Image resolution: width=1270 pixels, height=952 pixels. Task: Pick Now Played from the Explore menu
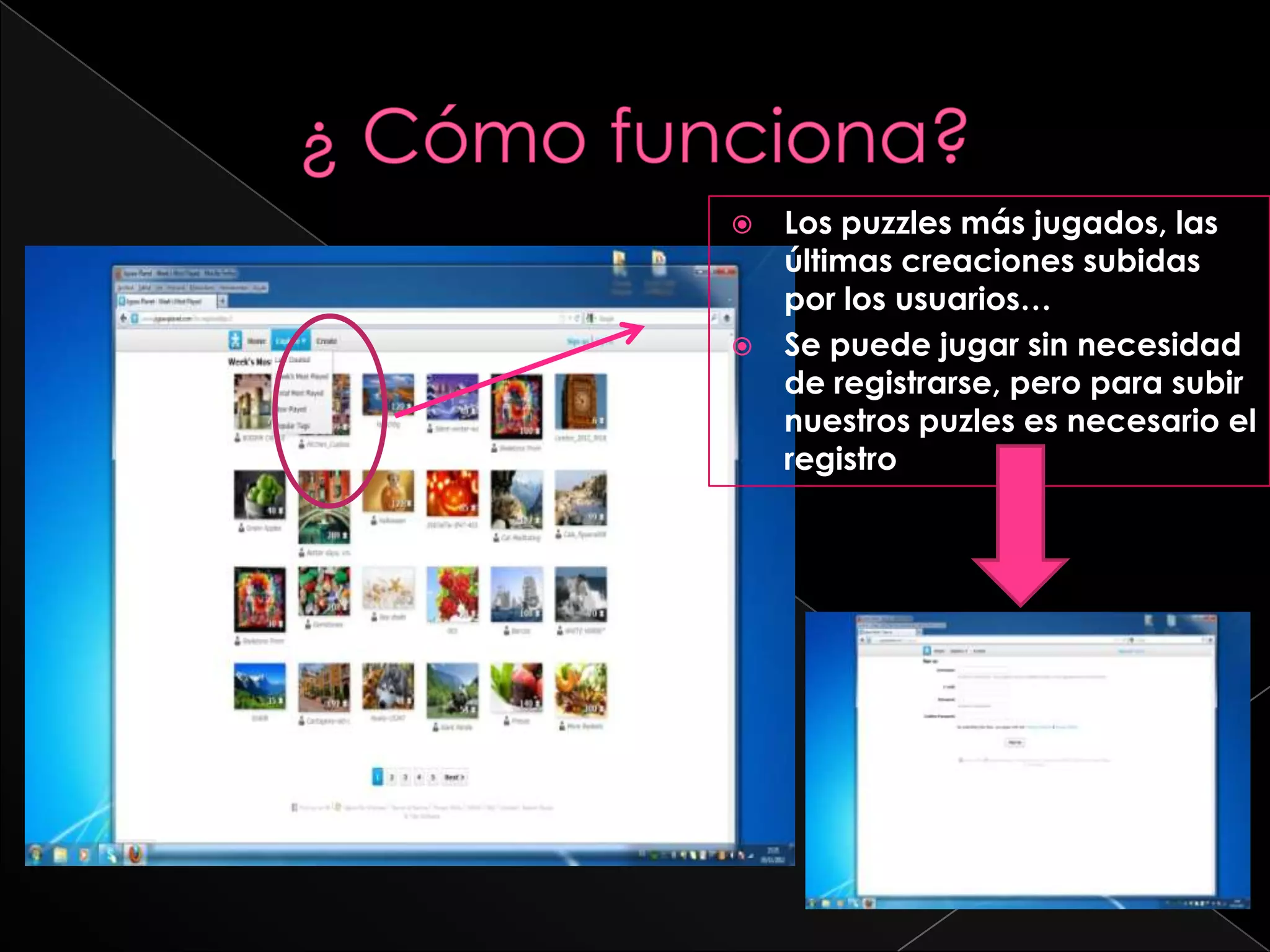[292, 409]
